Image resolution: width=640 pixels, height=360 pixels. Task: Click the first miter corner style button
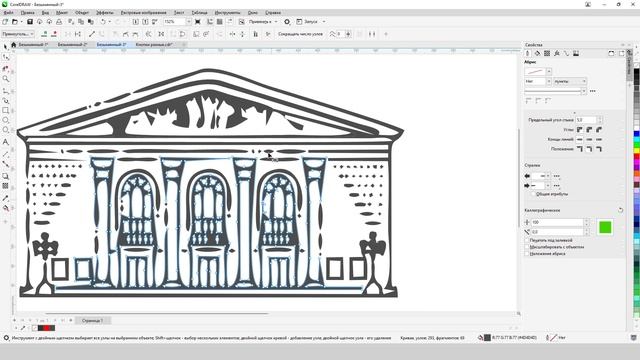(x=580, y=130)
